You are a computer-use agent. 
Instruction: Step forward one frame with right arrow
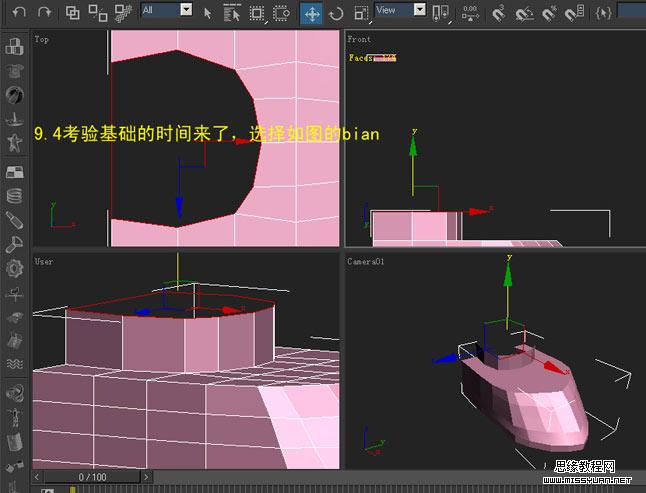146,477
